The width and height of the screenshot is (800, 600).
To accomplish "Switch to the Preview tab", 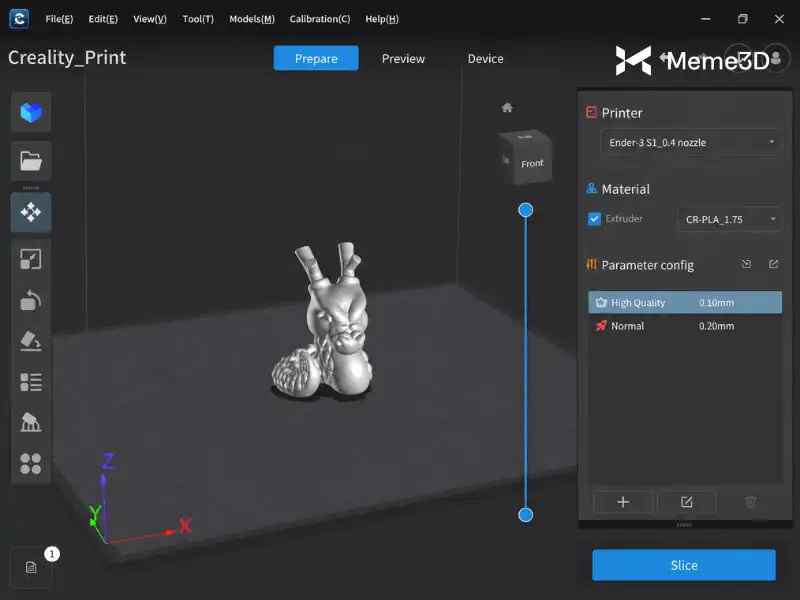I will click(x=403, y=59).
